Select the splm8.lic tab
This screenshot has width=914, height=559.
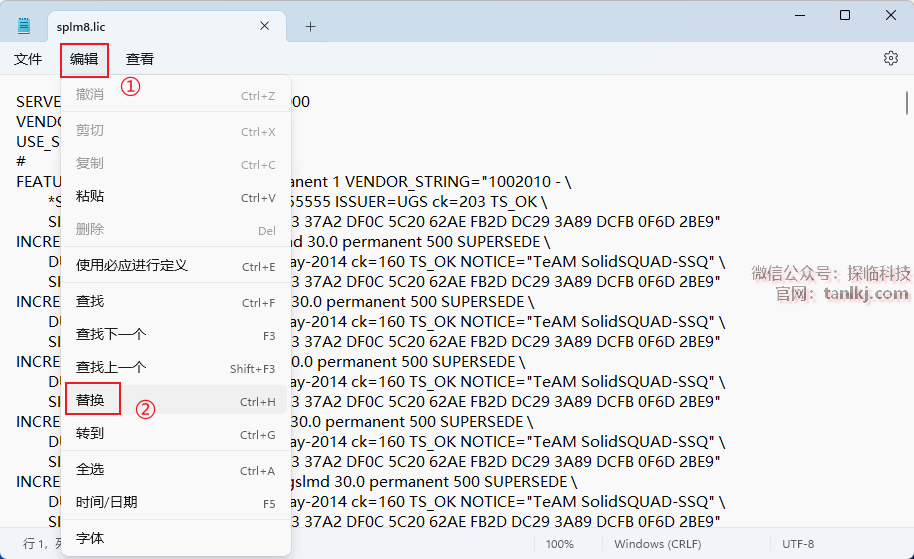point(166,26)
